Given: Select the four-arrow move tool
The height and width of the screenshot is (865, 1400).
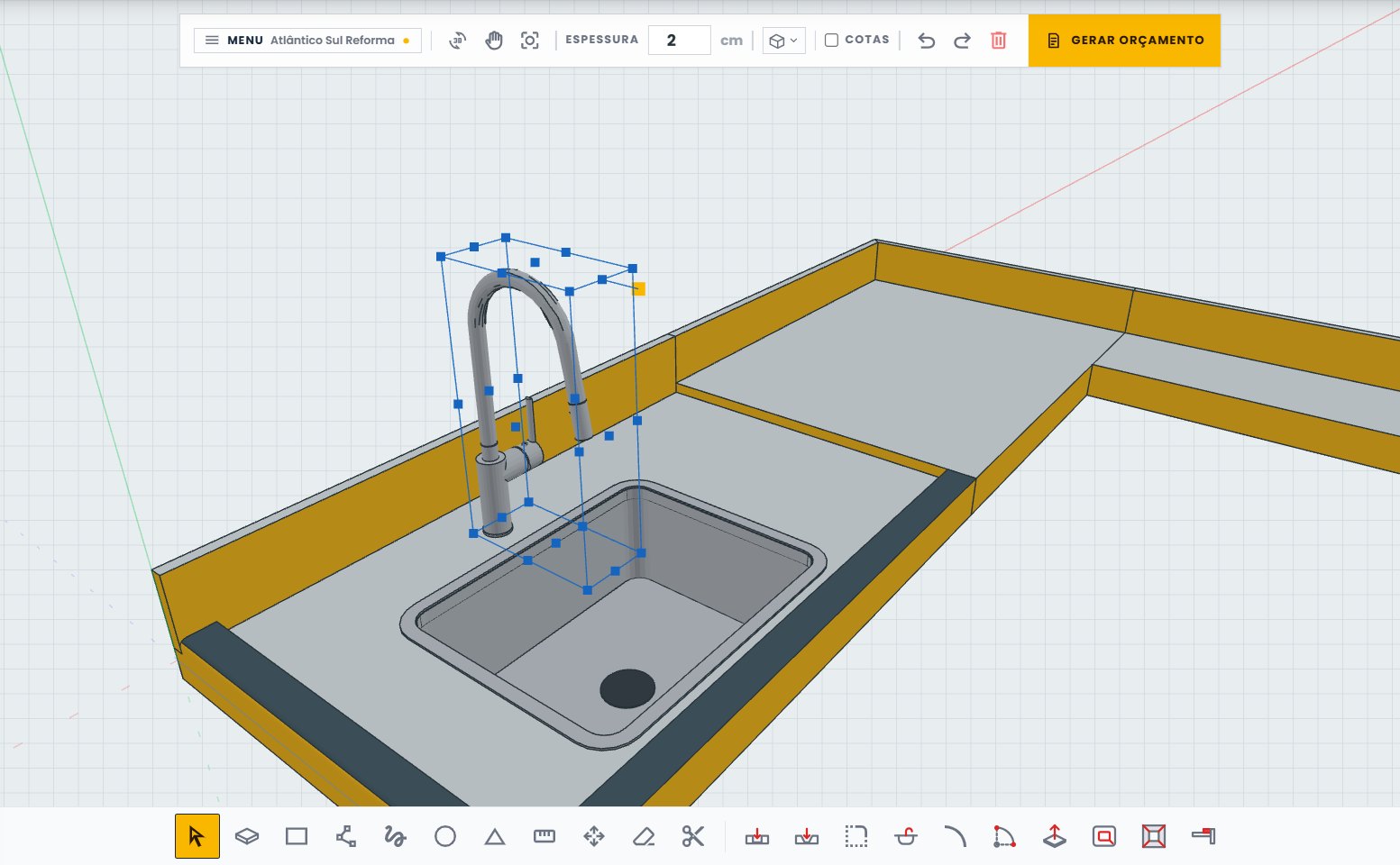Looking at the screenshot, I should click(594, 836).
